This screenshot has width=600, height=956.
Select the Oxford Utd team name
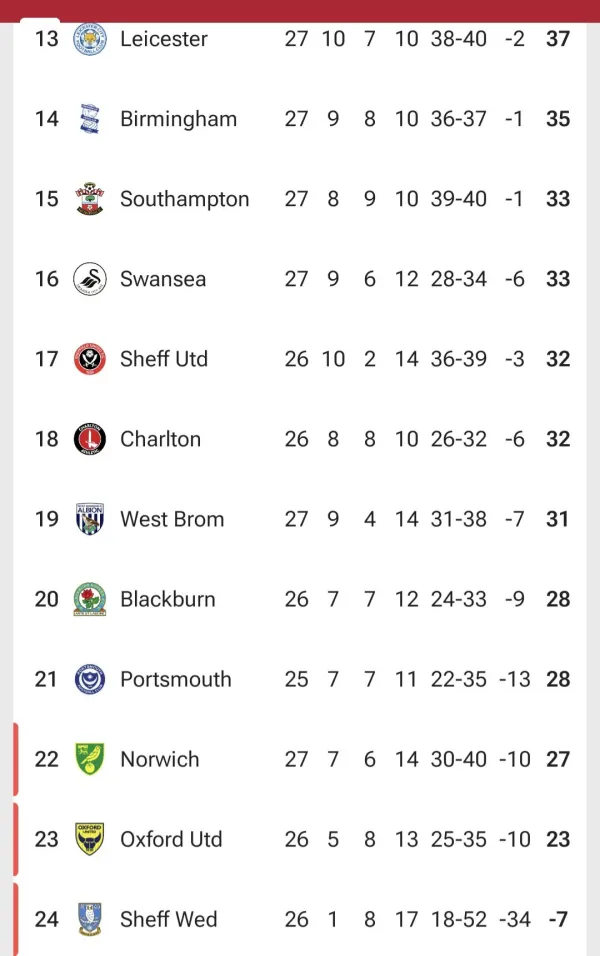(171, 840)
